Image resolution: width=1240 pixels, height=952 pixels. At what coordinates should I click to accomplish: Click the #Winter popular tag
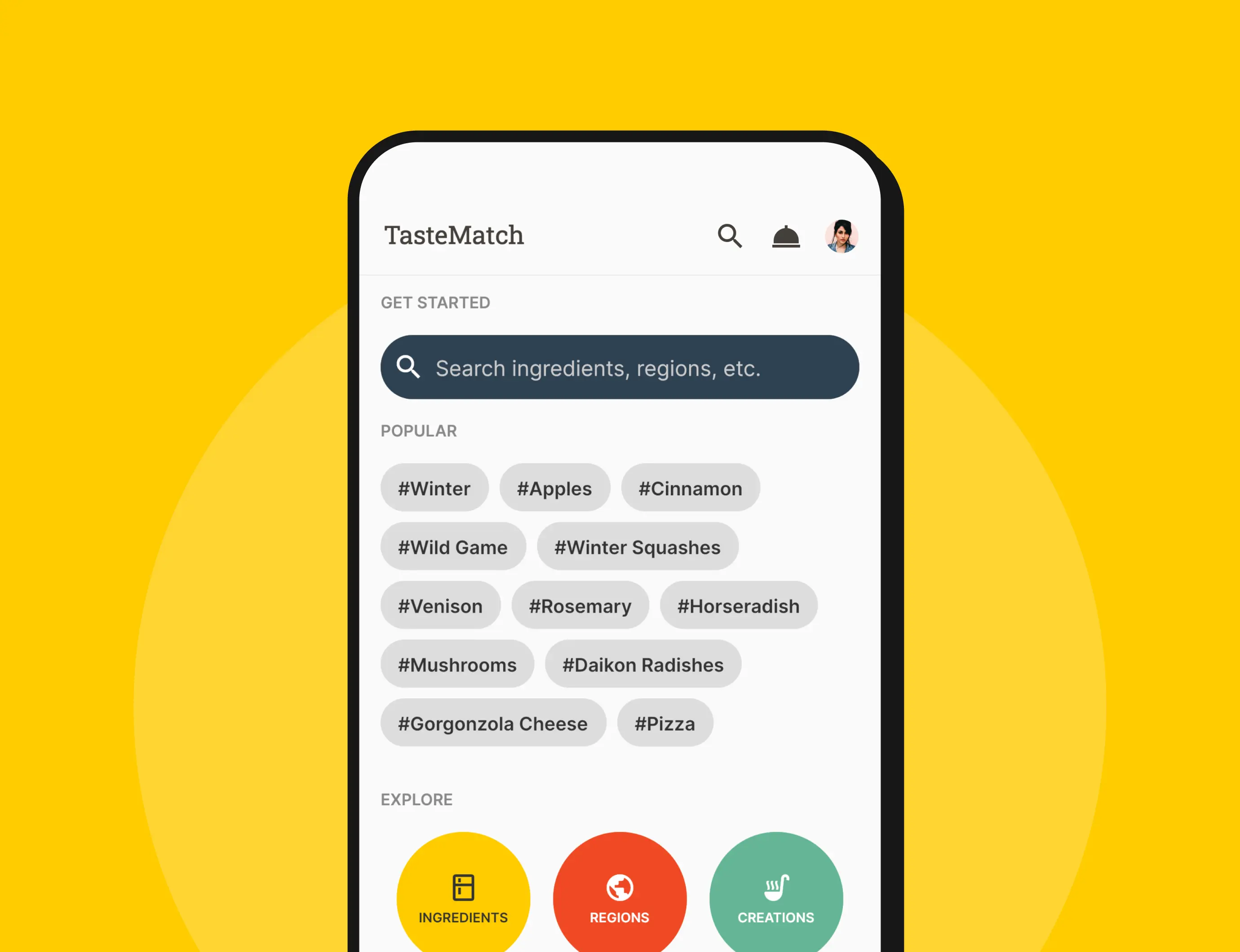433,488
